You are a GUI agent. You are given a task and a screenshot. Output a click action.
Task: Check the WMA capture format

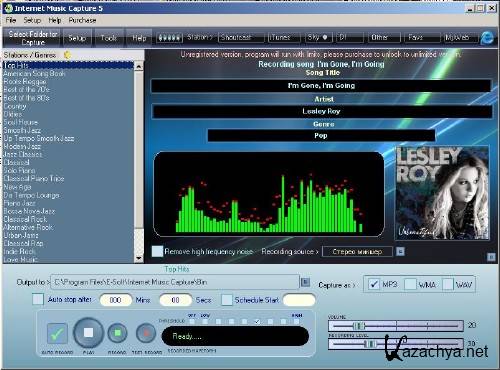410,284
